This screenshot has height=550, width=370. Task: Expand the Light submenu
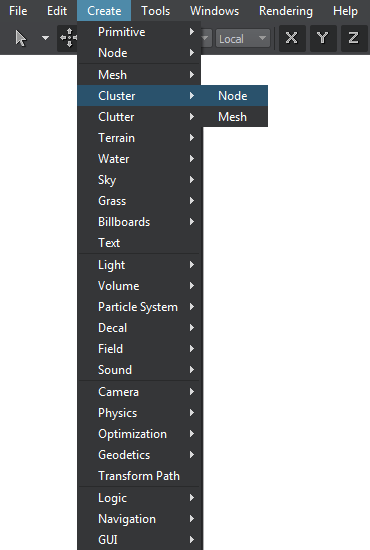click(139, 265)
